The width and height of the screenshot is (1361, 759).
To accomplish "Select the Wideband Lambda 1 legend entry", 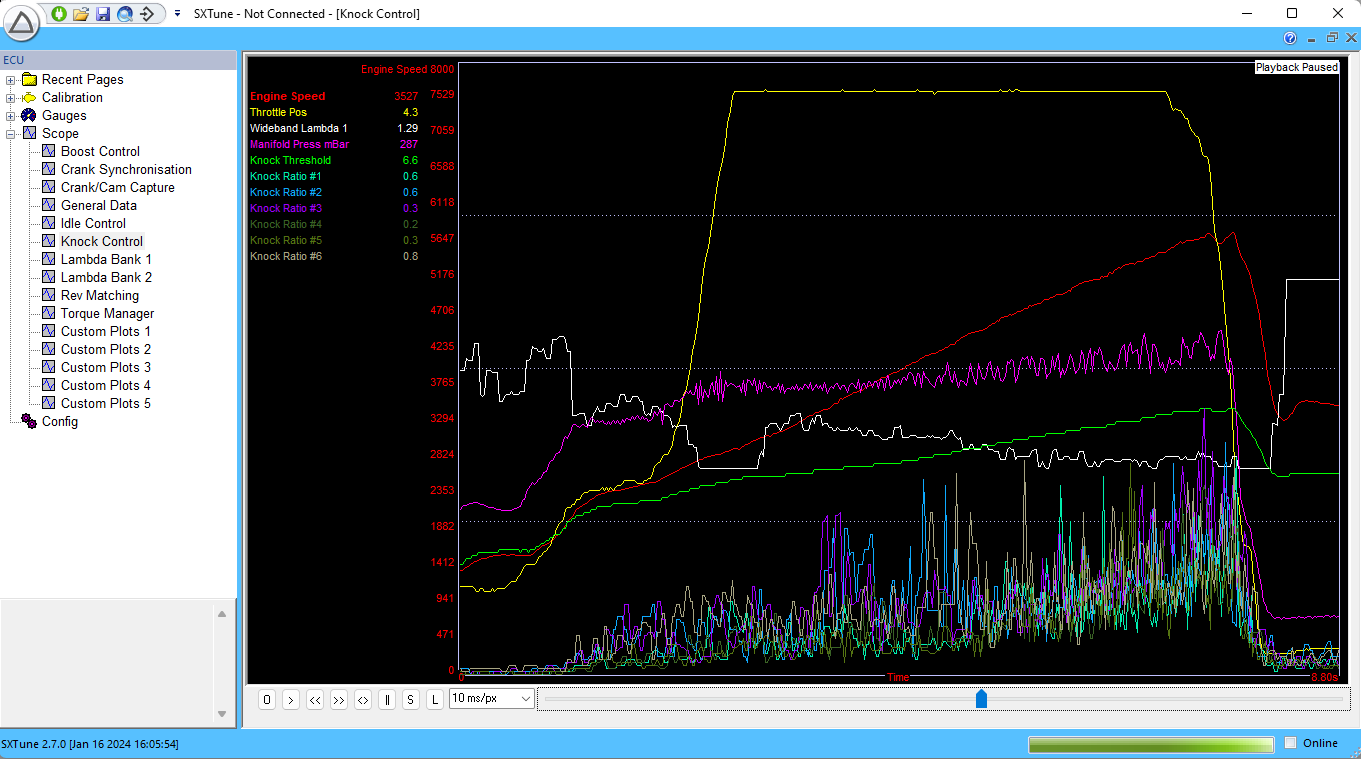I will click(299, 128).
